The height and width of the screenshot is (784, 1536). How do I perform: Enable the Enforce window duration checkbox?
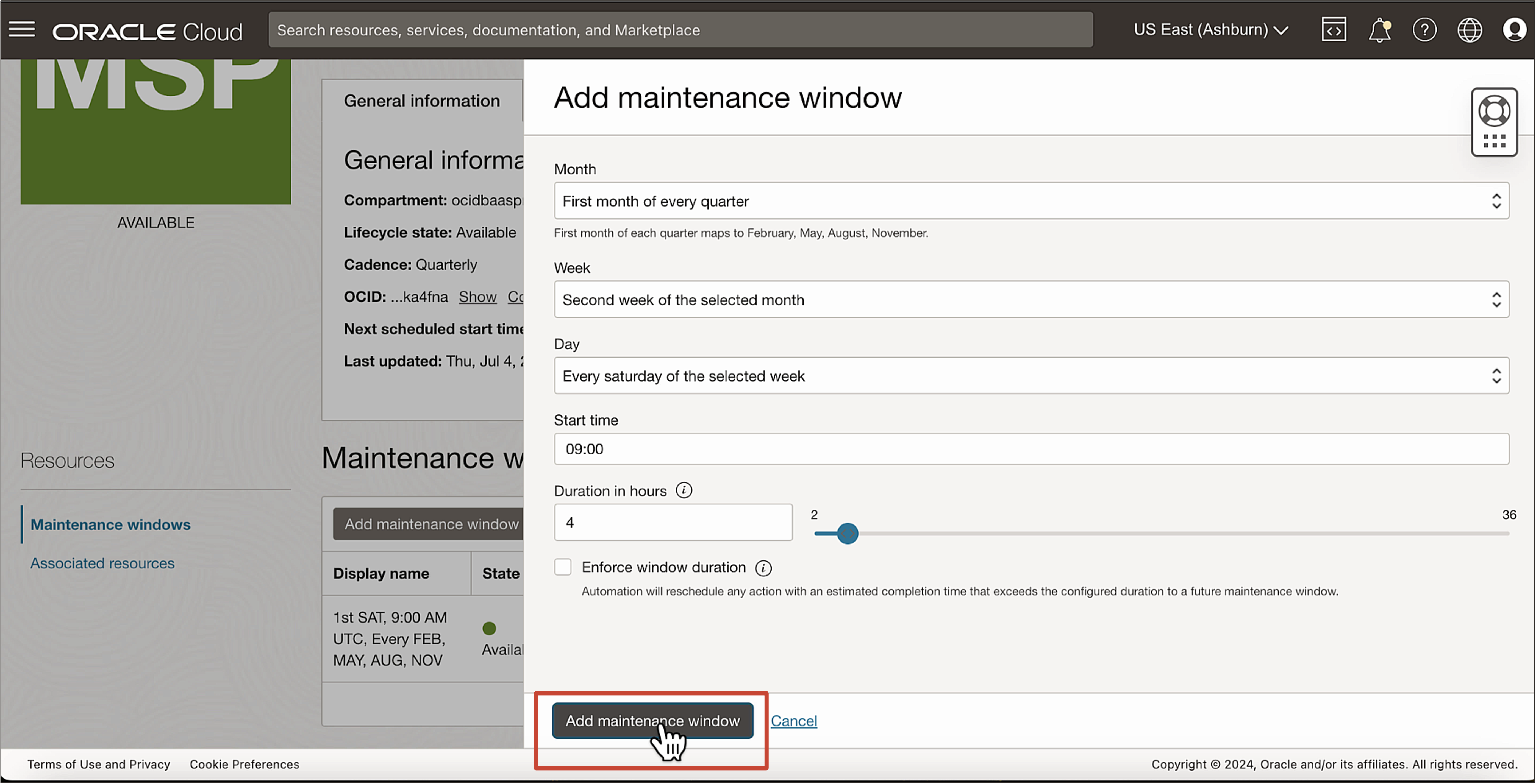[562, 567]
